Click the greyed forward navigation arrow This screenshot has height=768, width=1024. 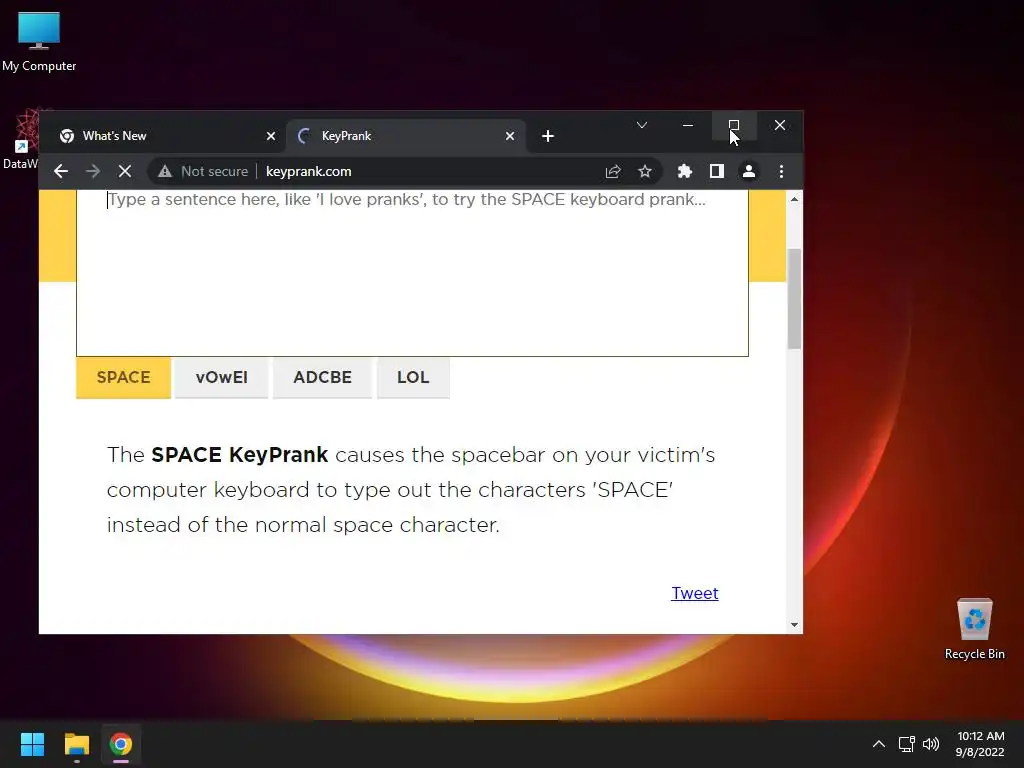(93, 171)
